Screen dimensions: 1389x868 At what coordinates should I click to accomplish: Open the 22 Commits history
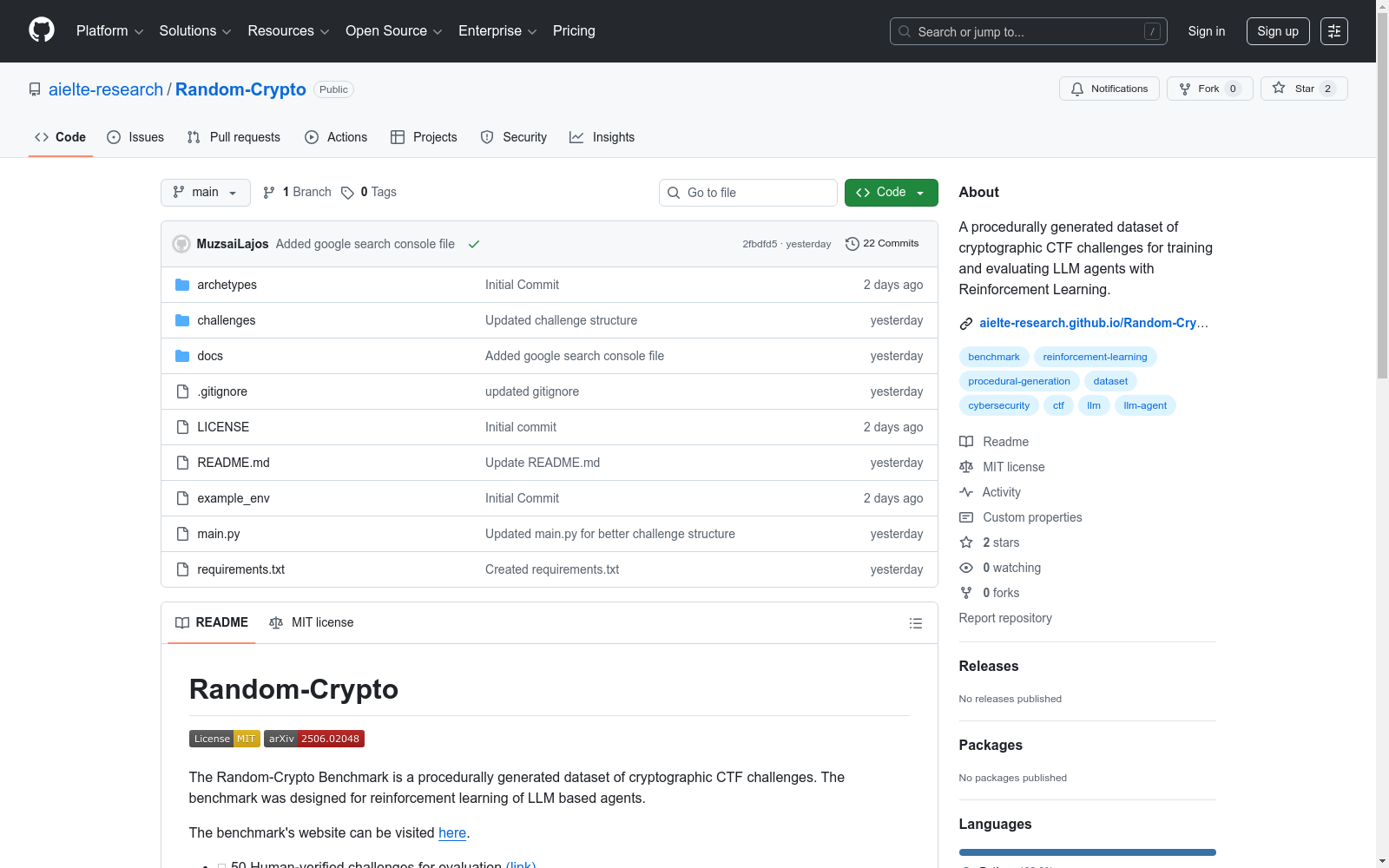point(882,244)
